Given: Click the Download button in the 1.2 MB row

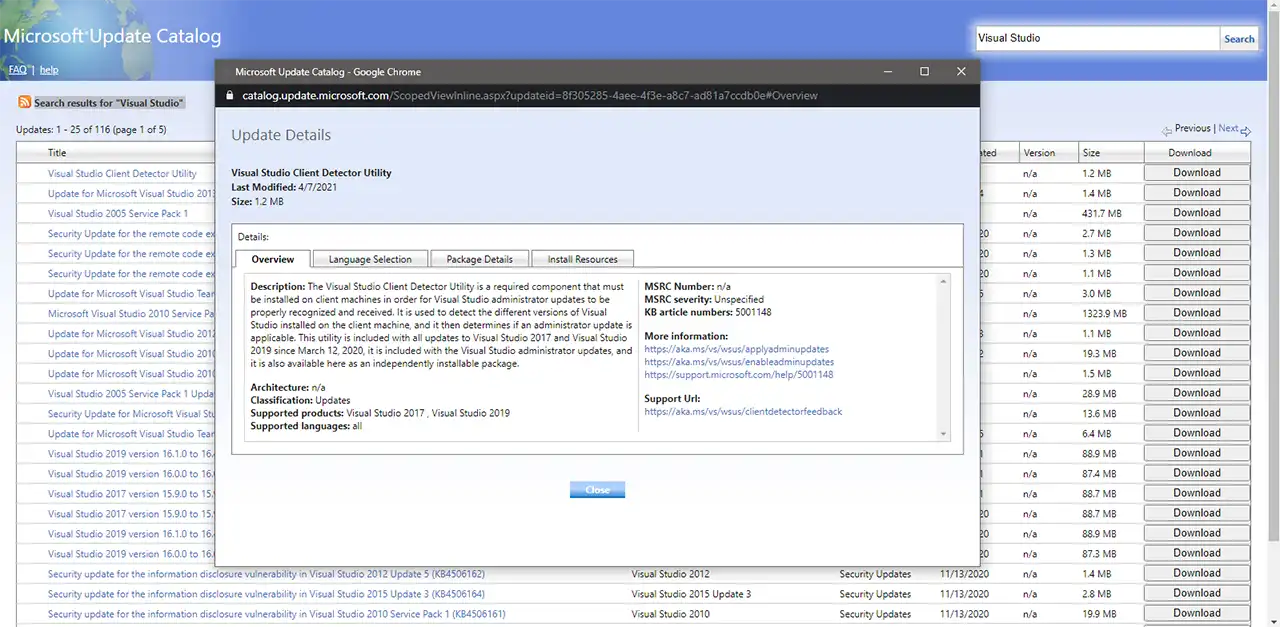Looking at the screenshot, I should 1197,173.
